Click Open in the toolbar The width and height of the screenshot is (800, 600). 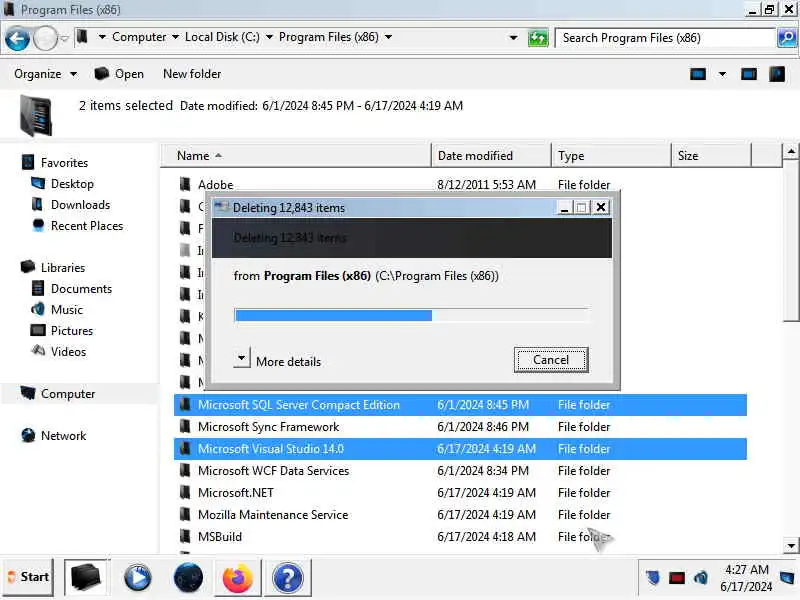pyautogui.click(x=119, y=74)
